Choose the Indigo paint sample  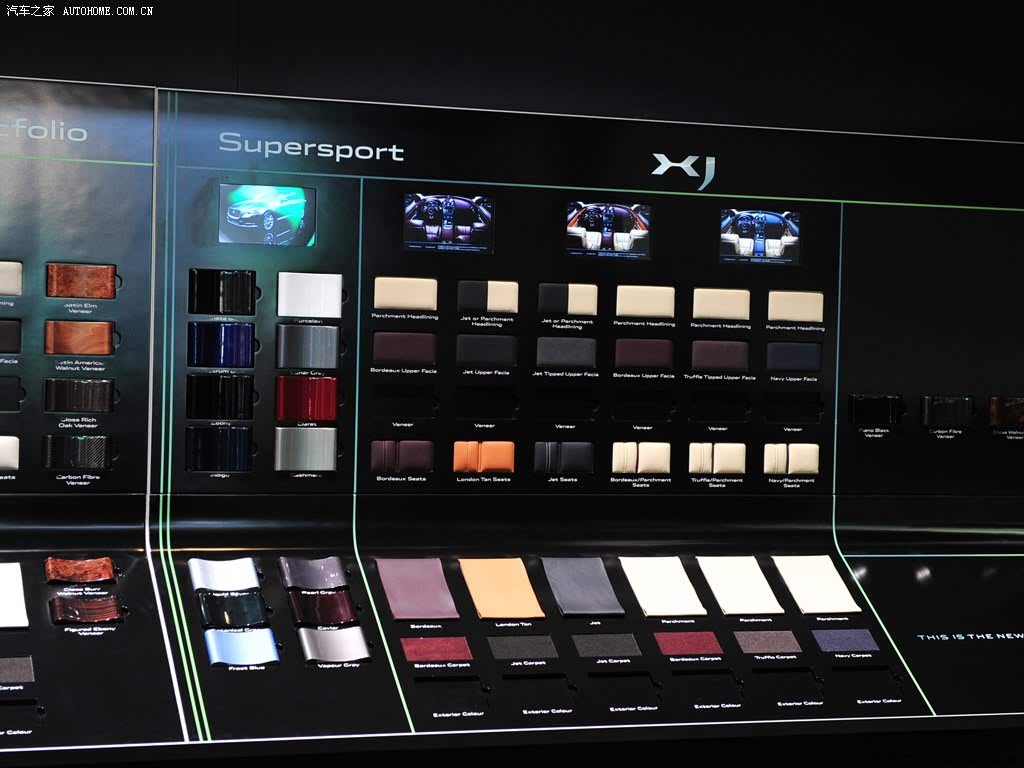pyautogui.click(x=219, y=448)
